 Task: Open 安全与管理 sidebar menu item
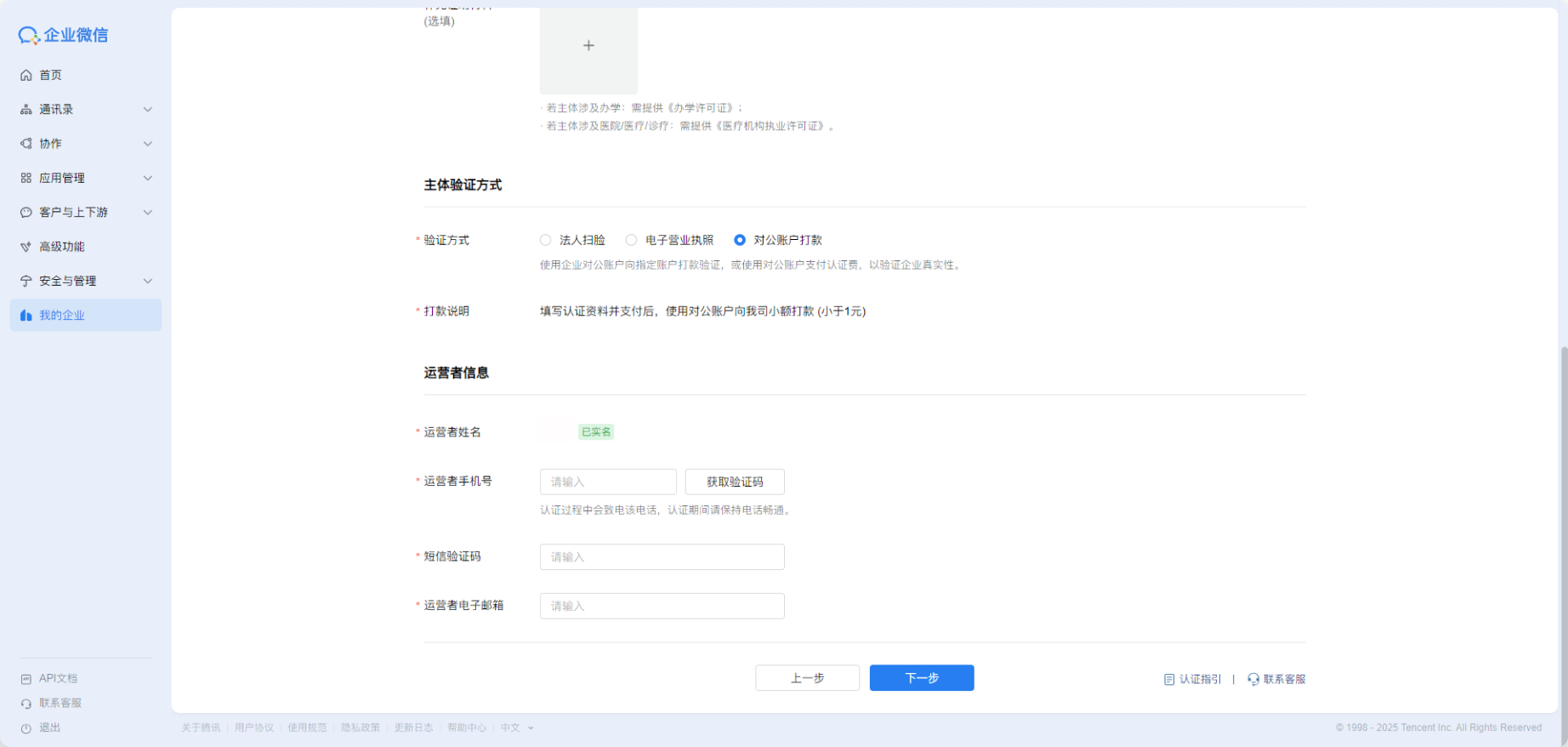(67, 281)
